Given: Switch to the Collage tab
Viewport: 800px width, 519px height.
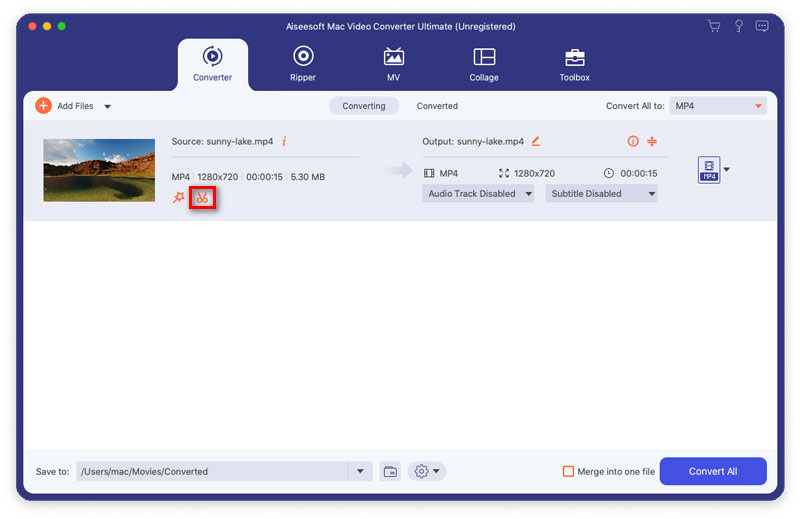Looking at the screenshot, I should [x=484, y=64].
